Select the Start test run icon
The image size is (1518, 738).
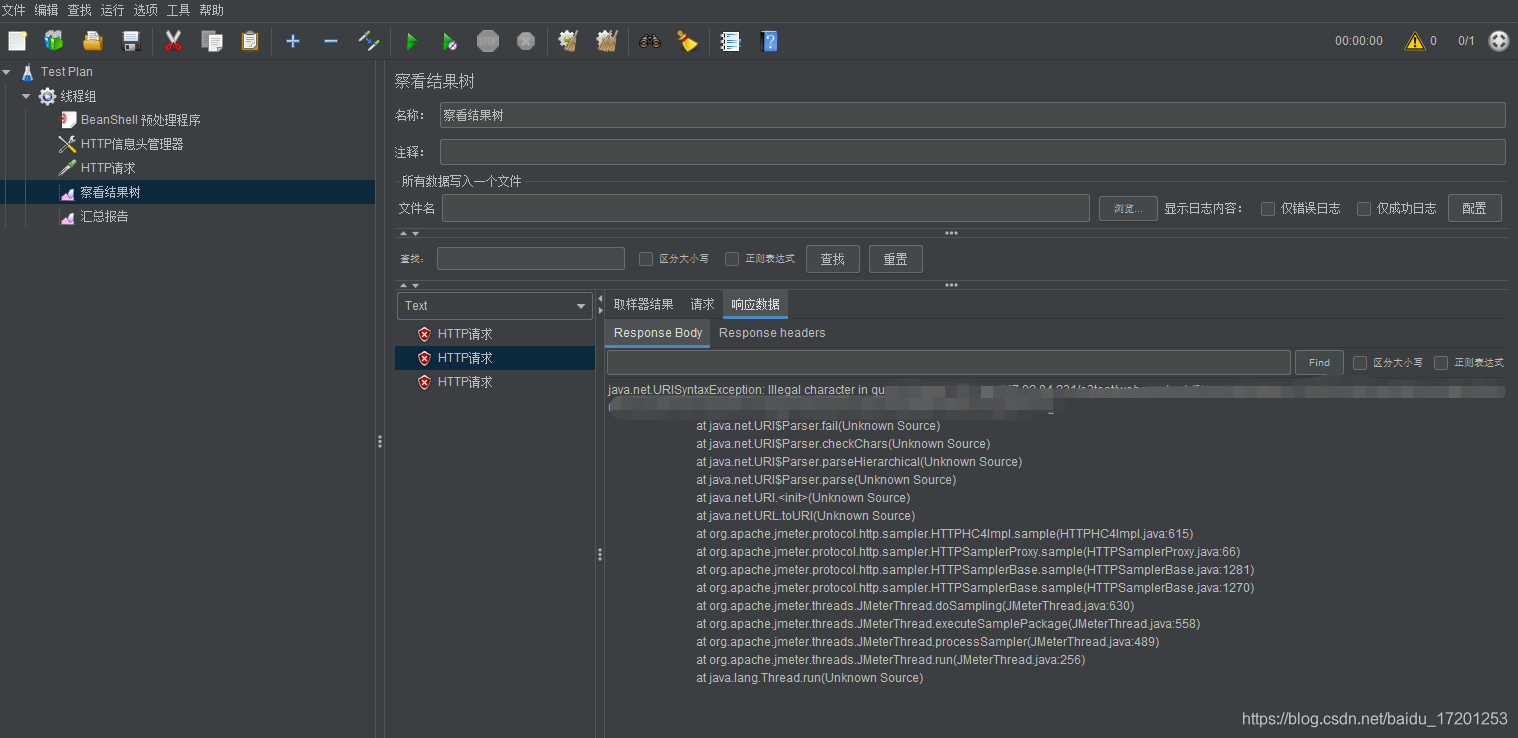point(412,41)
